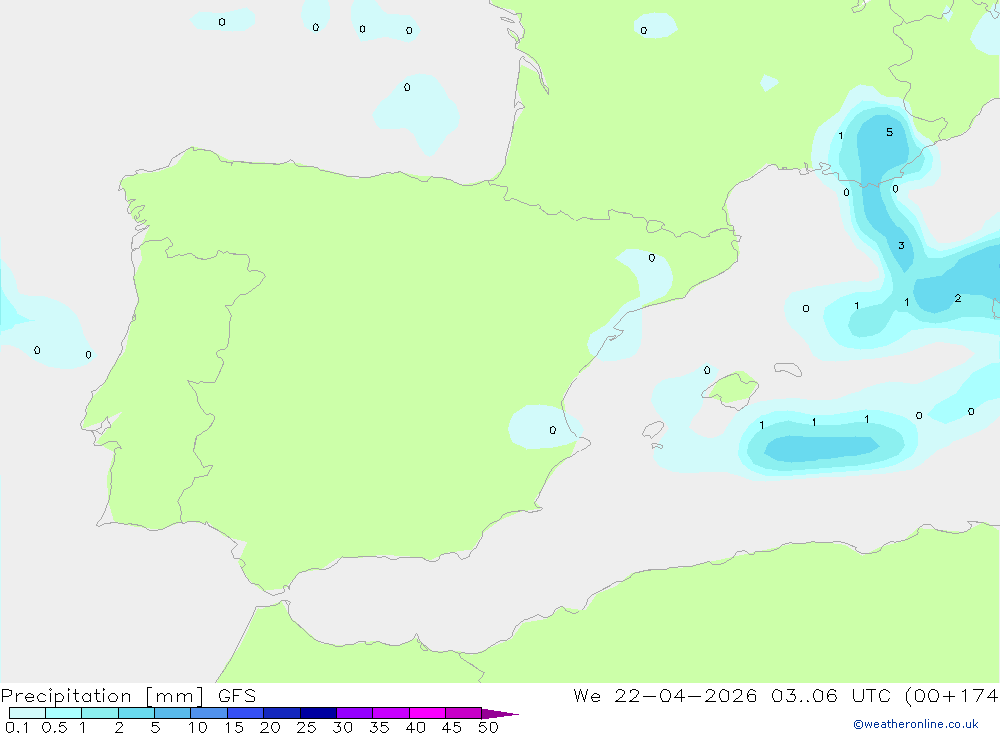Viewport: 1000px width, 733px height.
Task: Pick the 15–20 mm legend color box
Action: [246, 713]
